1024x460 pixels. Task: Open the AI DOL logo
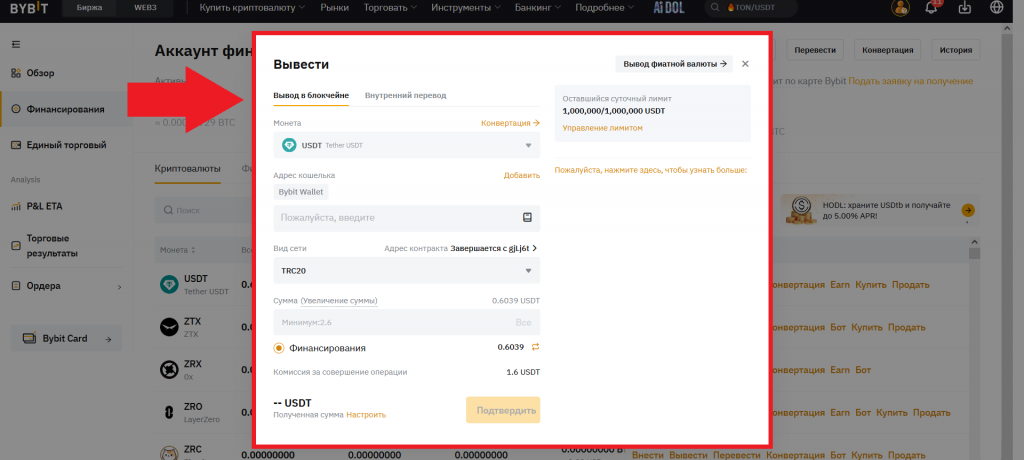tap(669, 8)
